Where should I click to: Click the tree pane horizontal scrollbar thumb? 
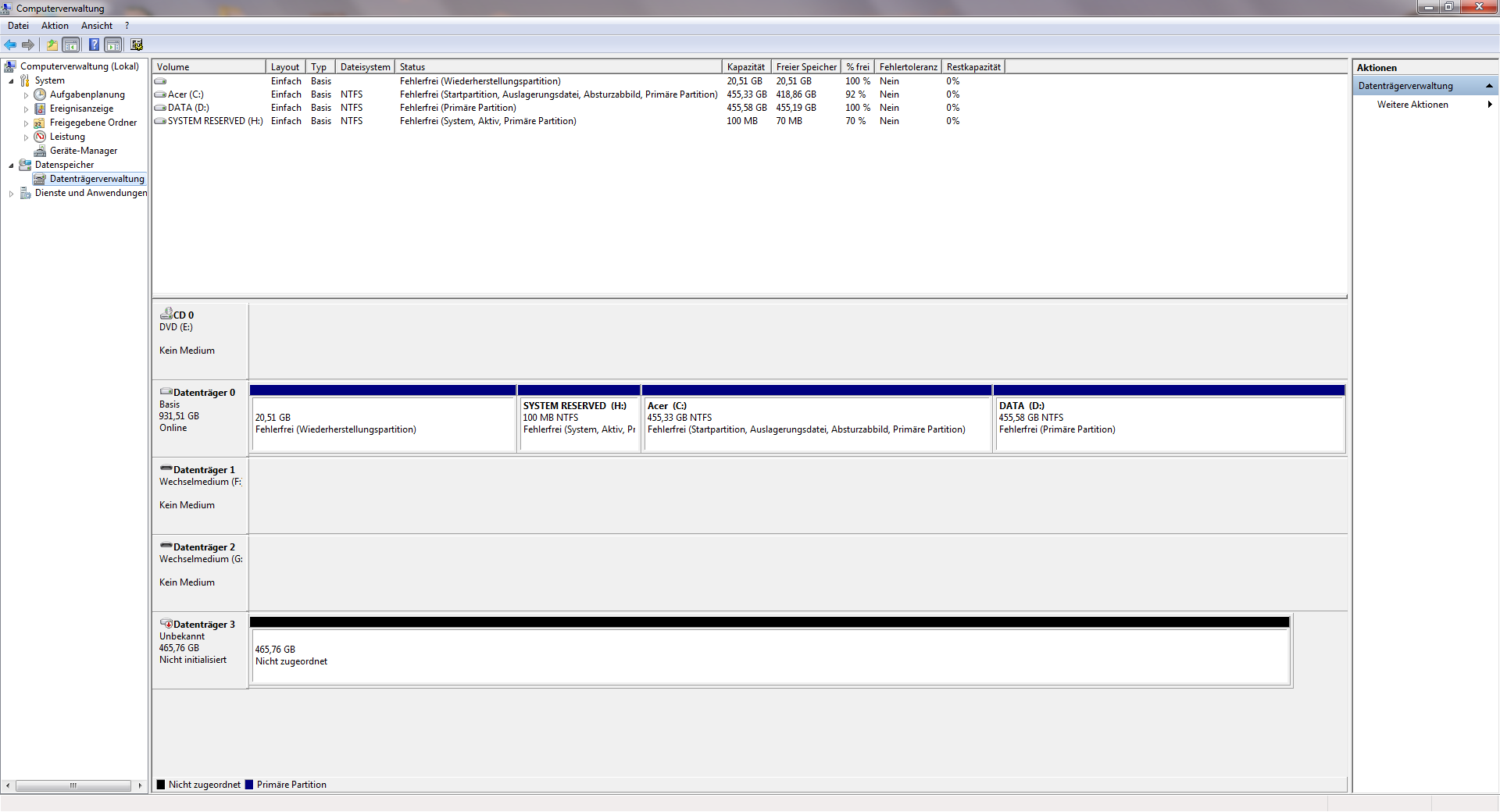[x=73, y=785]
